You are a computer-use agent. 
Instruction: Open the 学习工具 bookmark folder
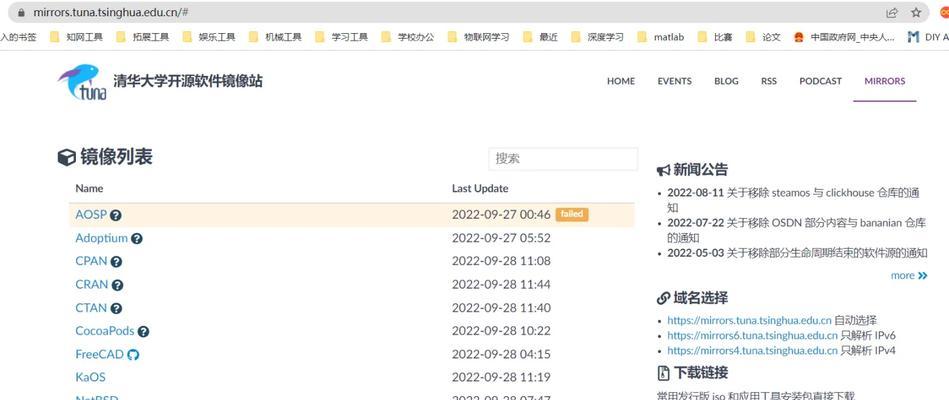(x=342, y=37)
